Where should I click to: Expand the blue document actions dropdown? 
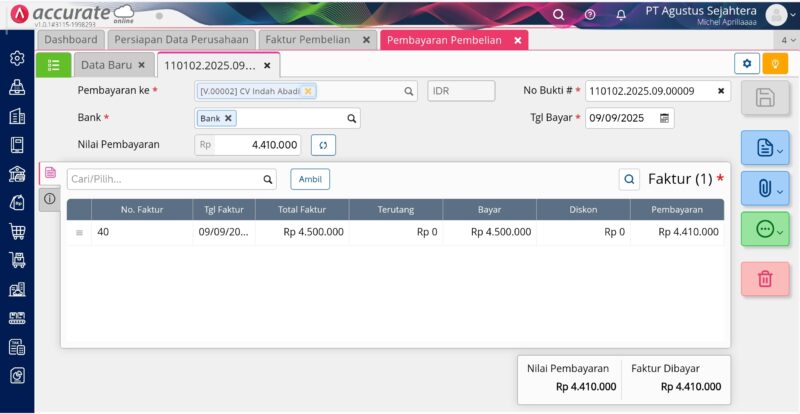tap(765, 149)
